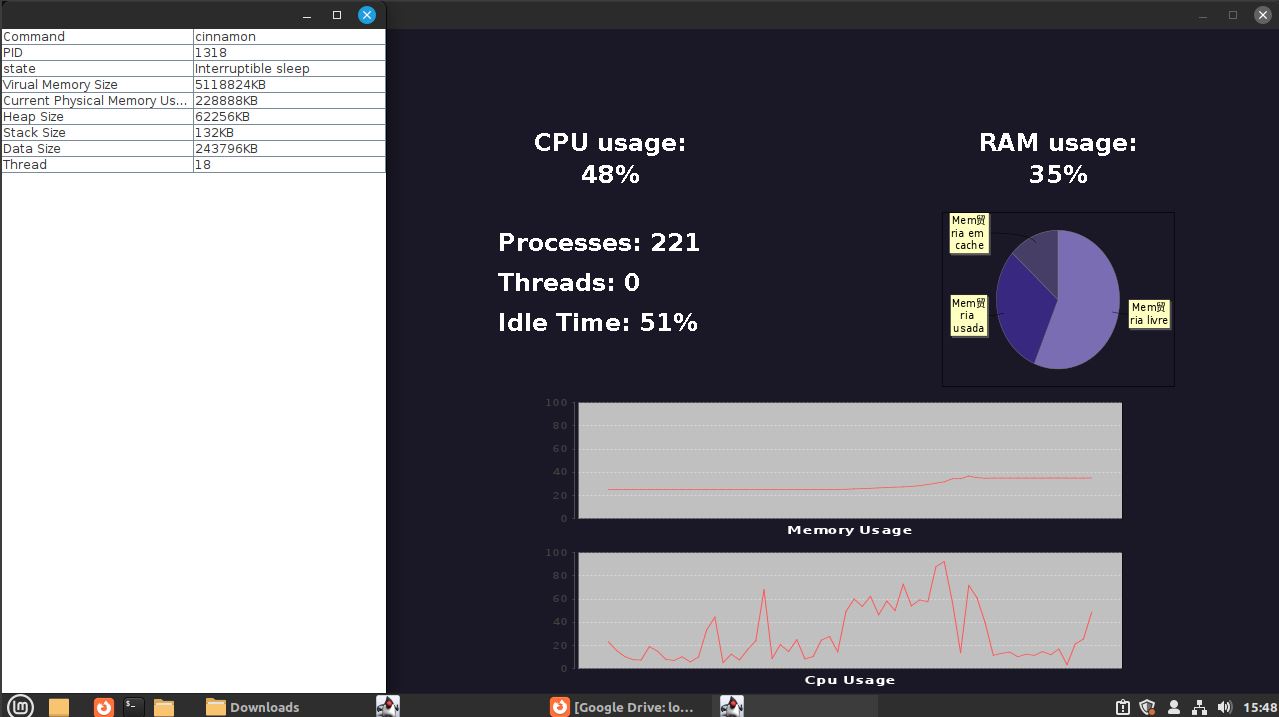This screenshot has height=717, width=1279.
Task: Open the update manager tray icon
Action: tap(1123, 707)
